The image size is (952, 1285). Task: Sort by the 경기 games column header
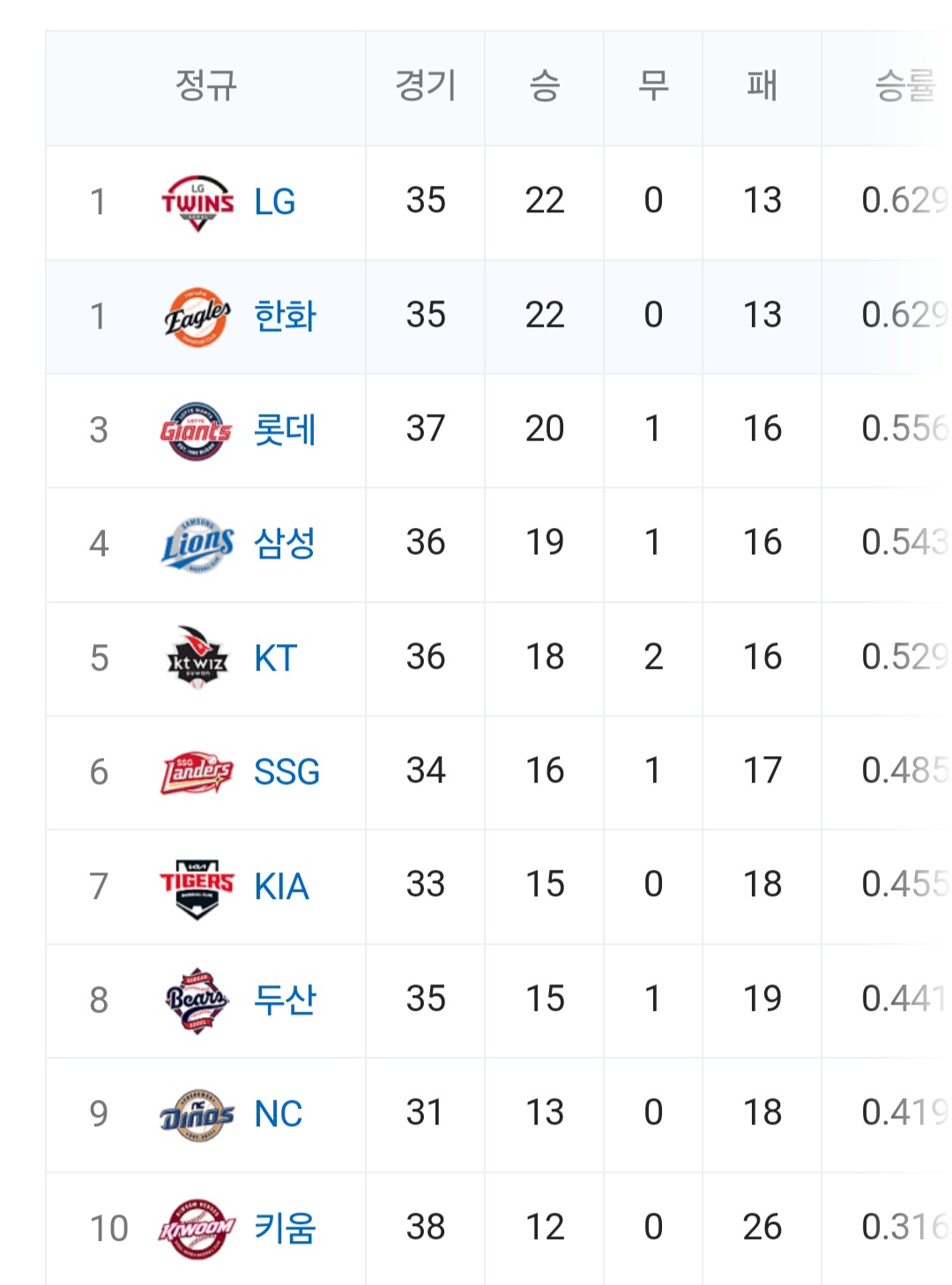[x=426, y=86]
